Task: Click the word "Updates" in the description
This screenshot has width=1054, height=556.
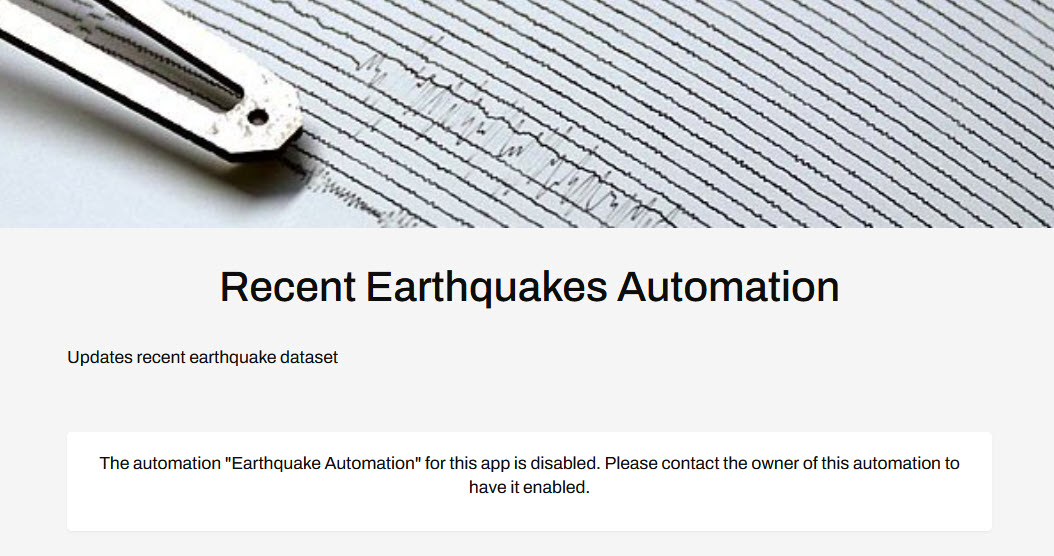Action: (100, 357)
